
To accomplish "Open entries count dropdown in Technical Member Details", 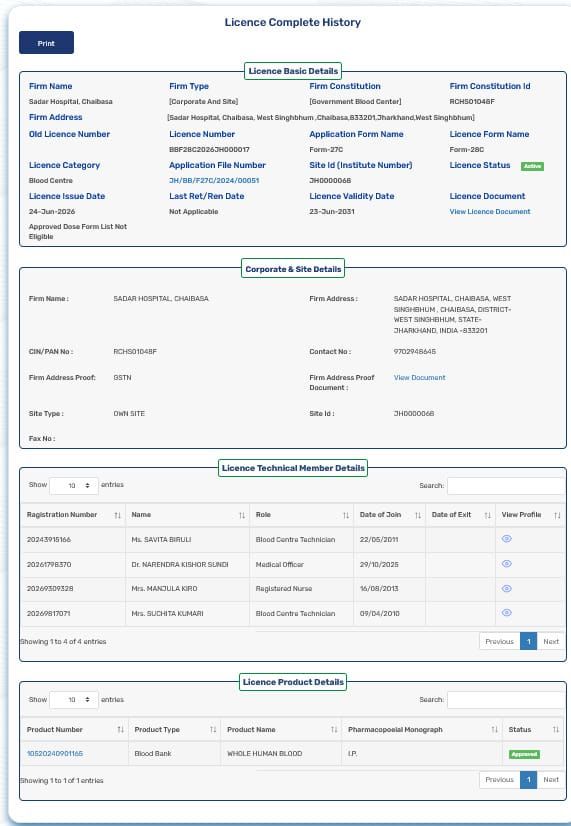I will (x=74, y=485).
